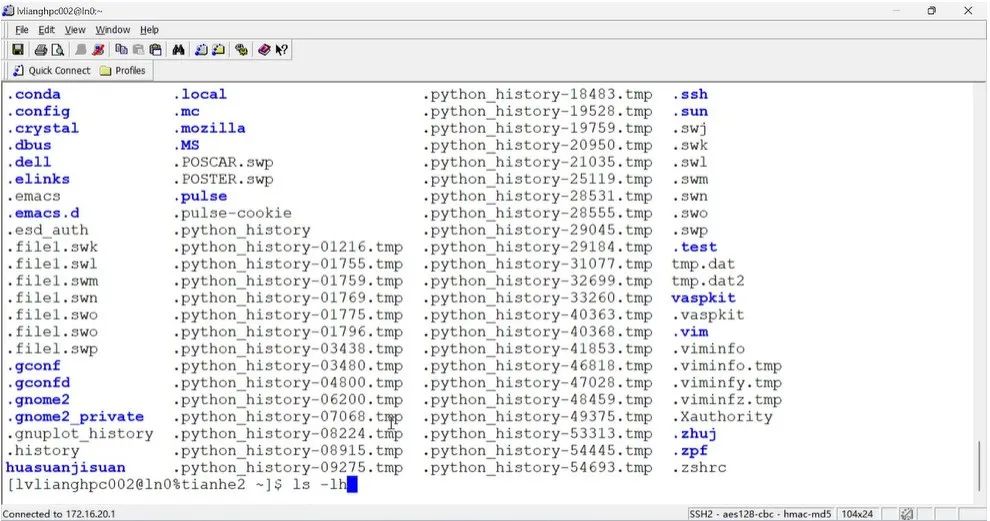Click the '.esd_auth' file name

47,230
